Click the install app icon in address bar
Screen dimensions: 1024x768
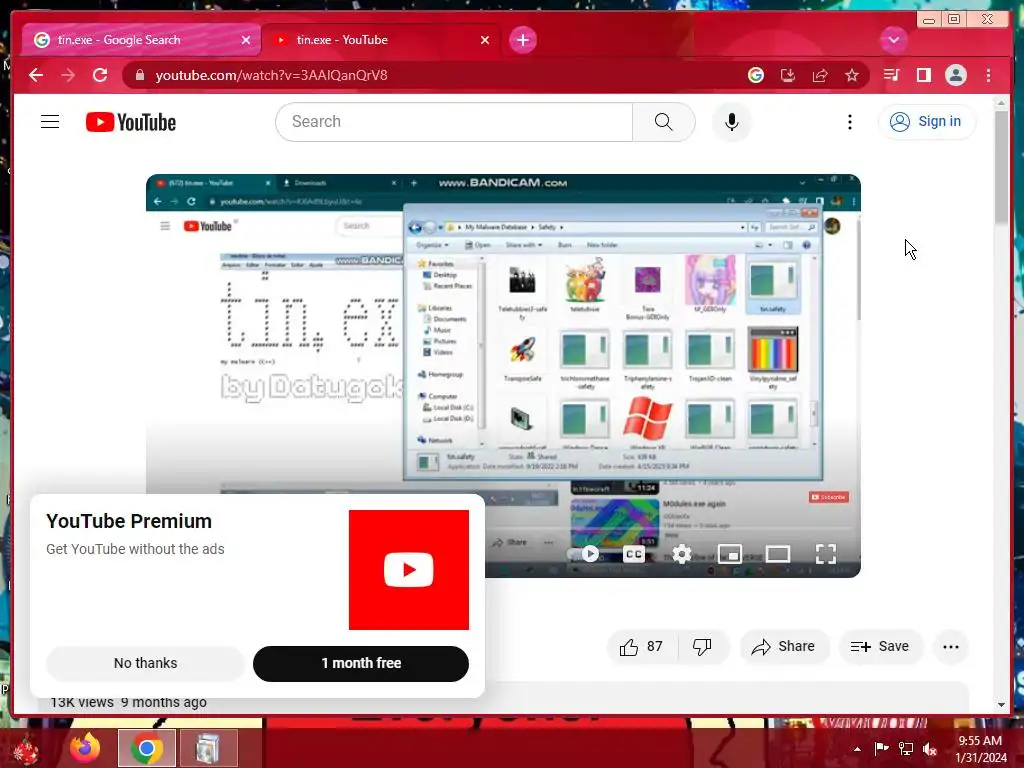pyautogui.click(x=788, y=75)
